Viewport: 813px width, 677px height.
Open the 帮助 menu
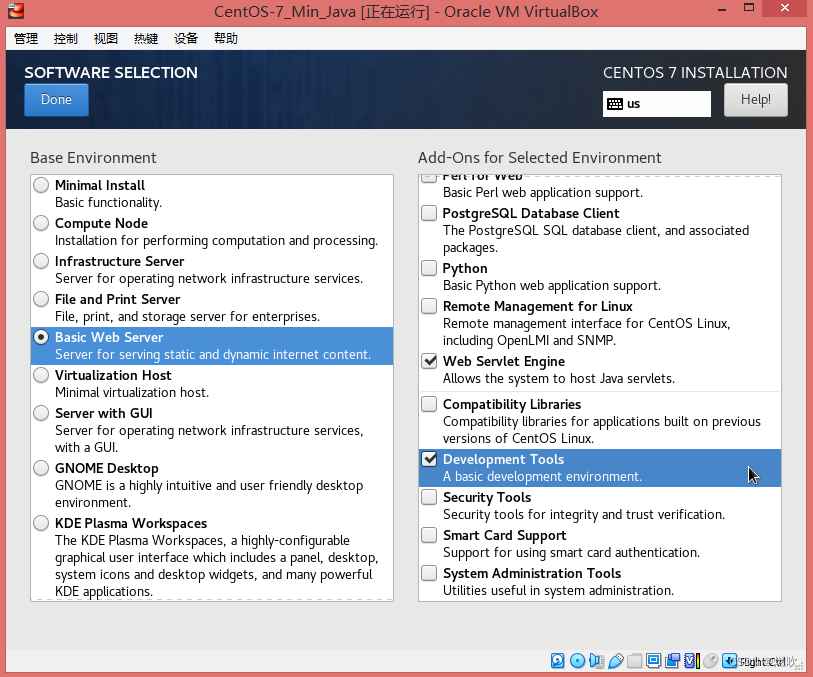(x=226, y=38)
